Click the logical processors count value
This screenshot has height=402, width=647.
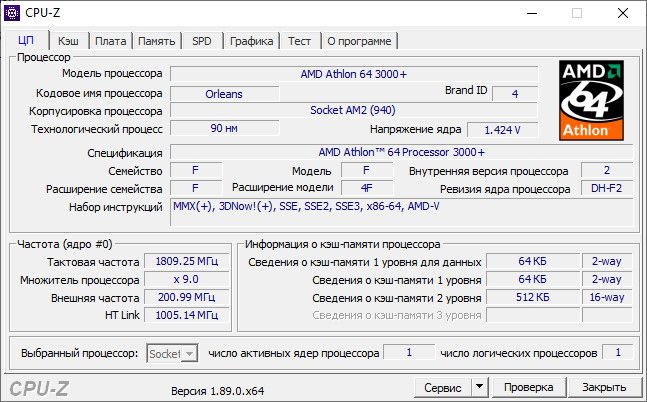(618, 352)
